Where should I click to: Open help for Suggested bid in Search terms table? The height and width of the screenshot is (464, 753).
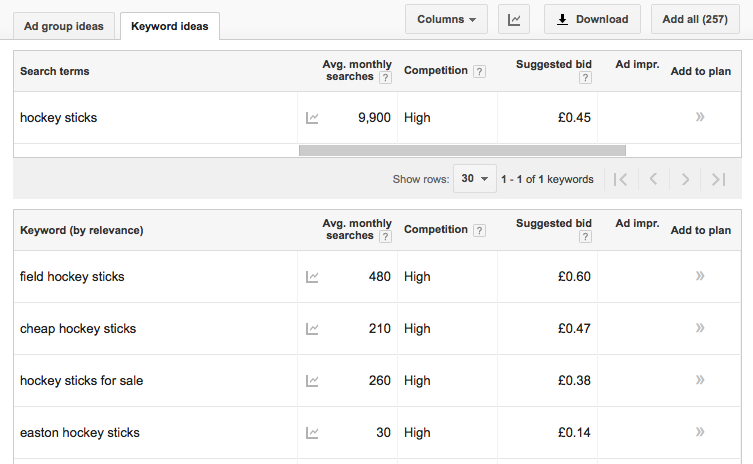click(x=585, y=78)
